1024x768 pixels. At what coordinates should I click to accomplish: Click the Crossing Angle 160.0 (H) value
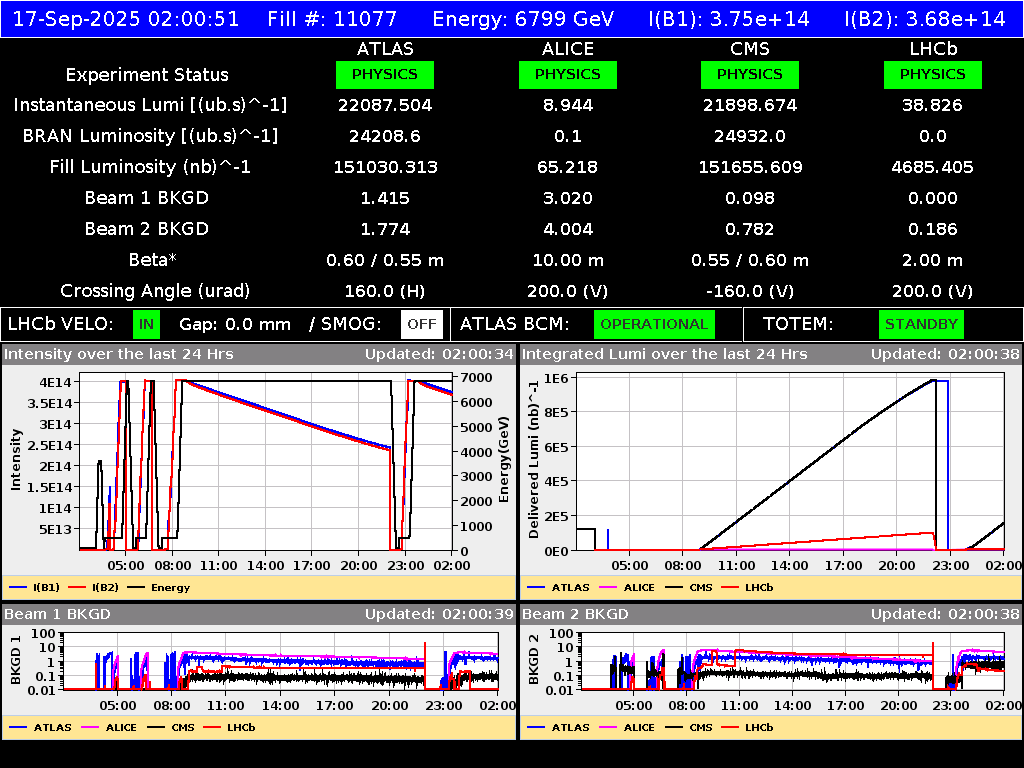click(384, 291)
